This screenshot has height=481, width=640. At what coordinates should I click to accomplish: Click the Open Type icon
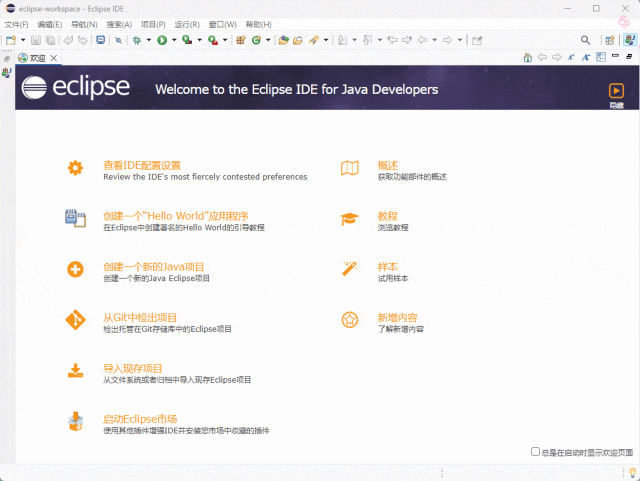284,40
